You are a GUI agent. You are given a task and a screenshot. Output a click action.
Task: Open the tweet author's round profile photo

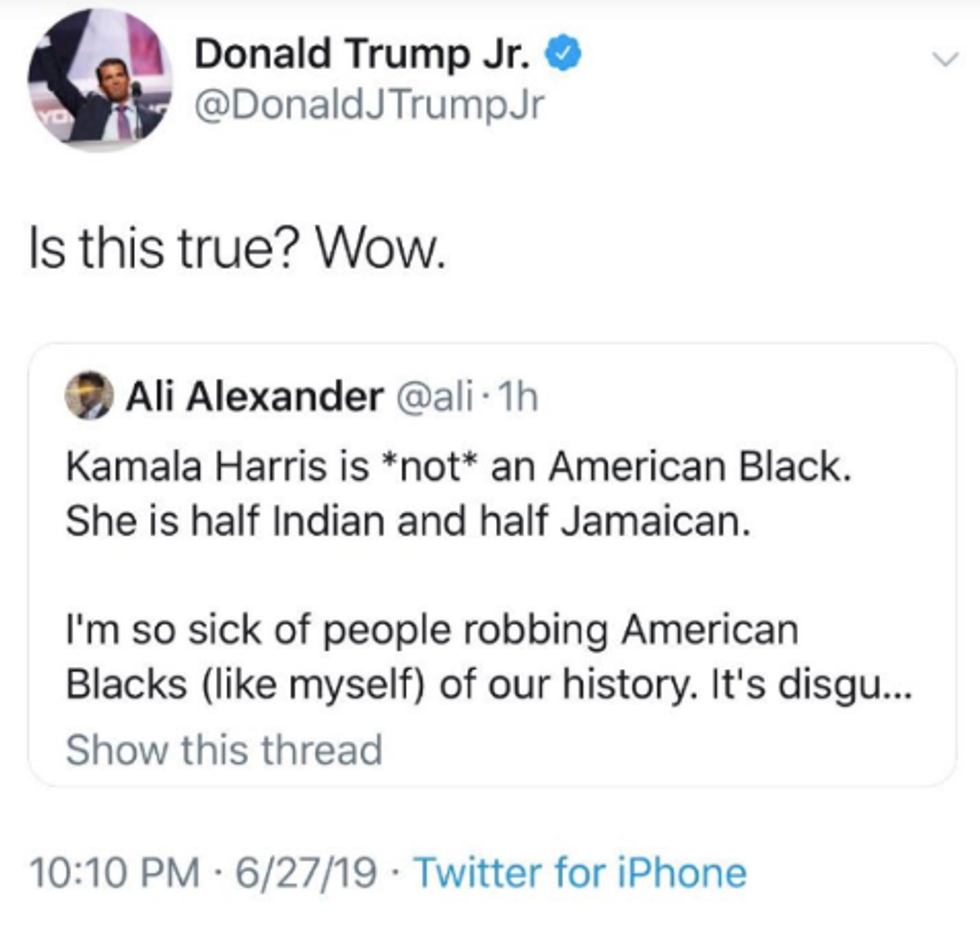coord(100,82)
